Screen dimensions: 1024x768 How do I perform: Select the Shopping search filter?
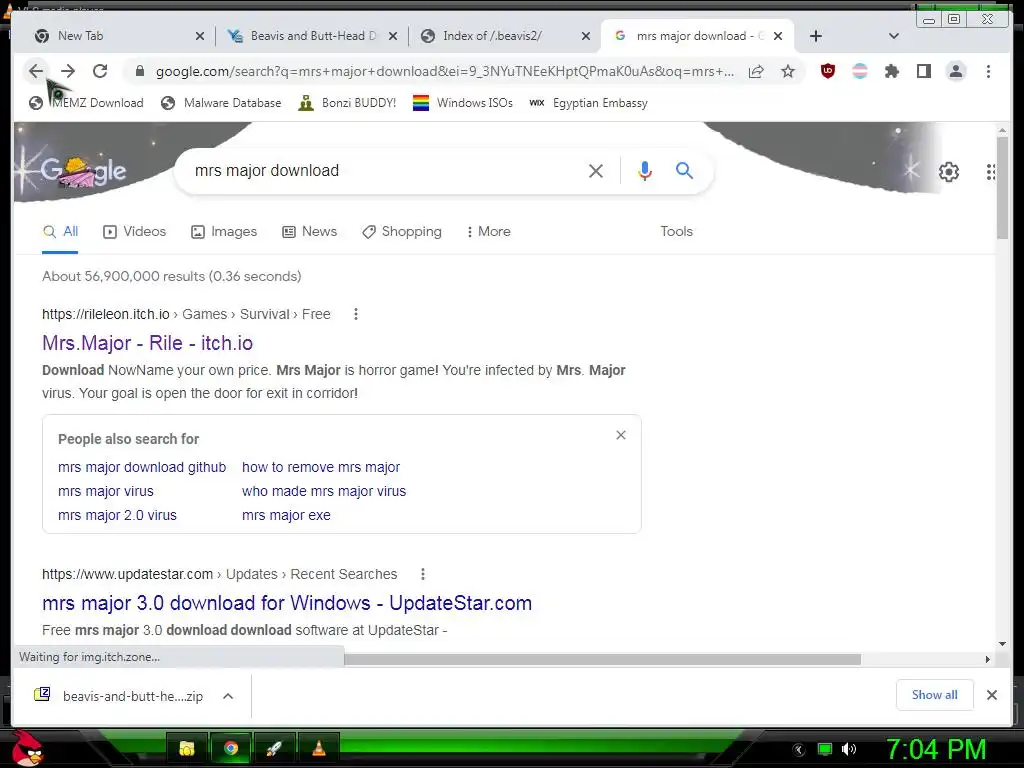pos(402,232)
